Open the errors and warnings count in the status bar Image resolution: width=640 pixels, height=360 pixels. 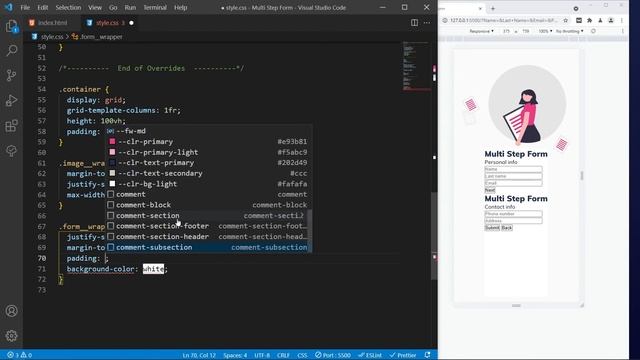(x=20, y=355)
